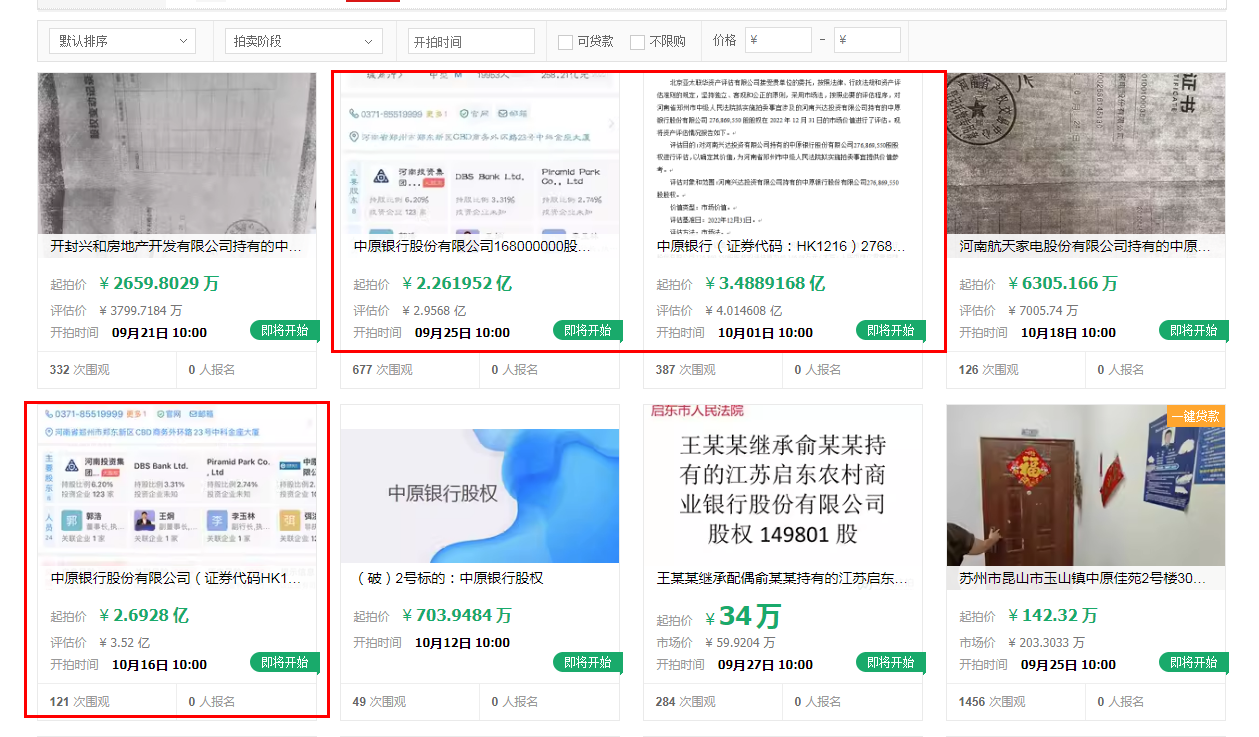Click 即将开始 on the 3.4889168亿 listing
Screen dimensions: 1259x737
(x=891, y=331)
